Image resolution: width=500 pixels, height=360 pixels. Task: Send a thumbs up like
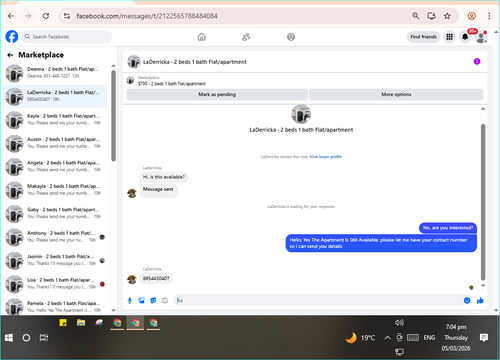pos(480,301)
